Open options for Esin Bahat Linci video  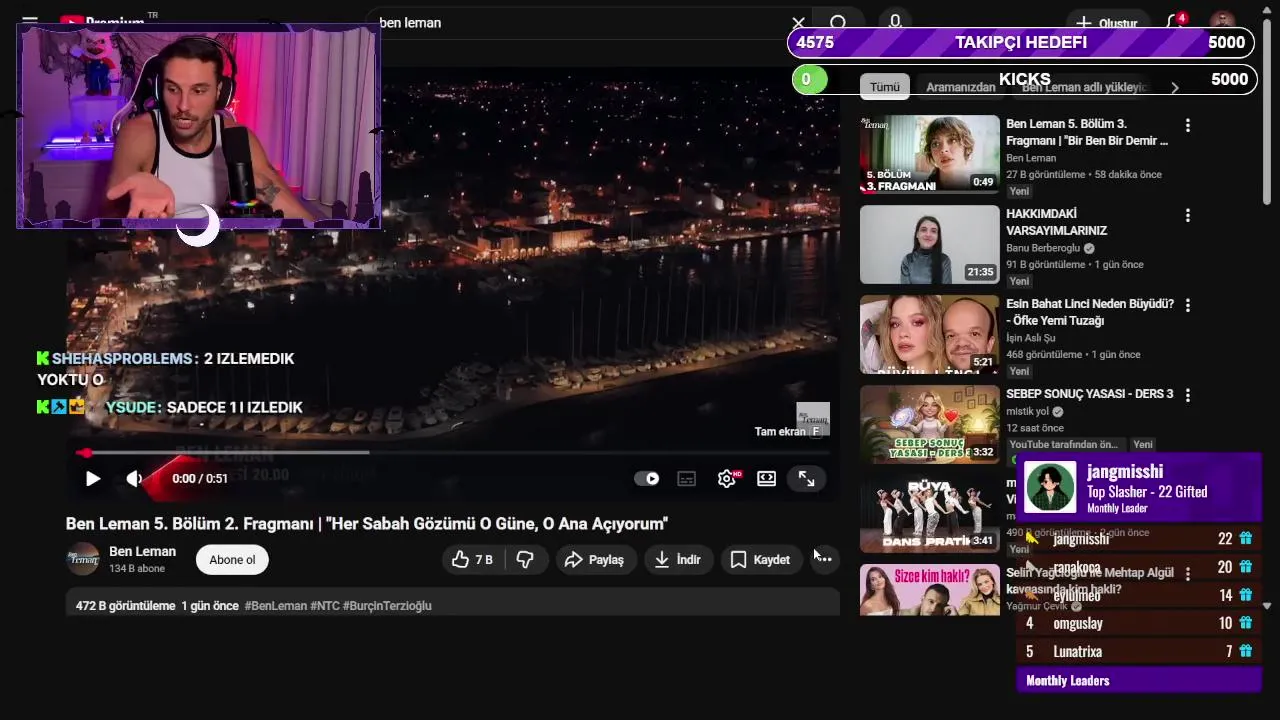pyautogui.click(x=1188, y=305)
